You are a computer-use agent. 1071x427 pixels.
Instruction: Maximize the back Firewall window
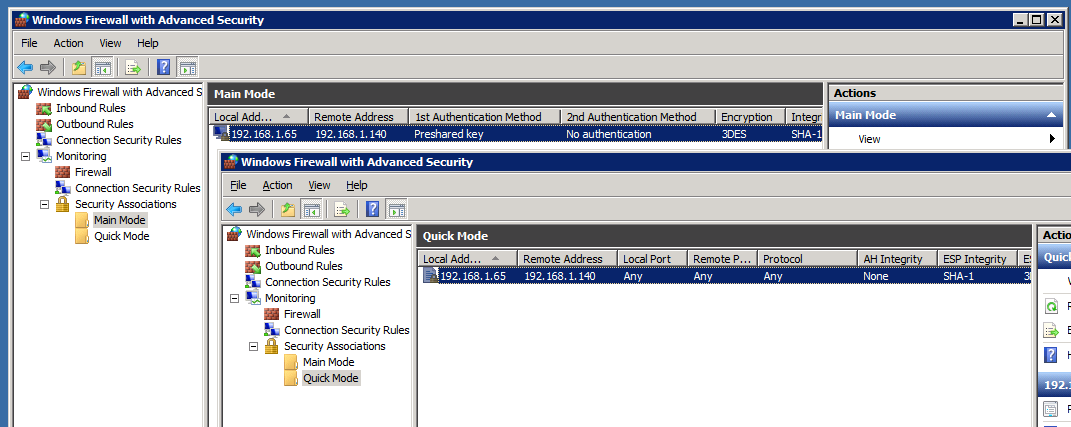pyautogui.click(x=1037, y=20)
